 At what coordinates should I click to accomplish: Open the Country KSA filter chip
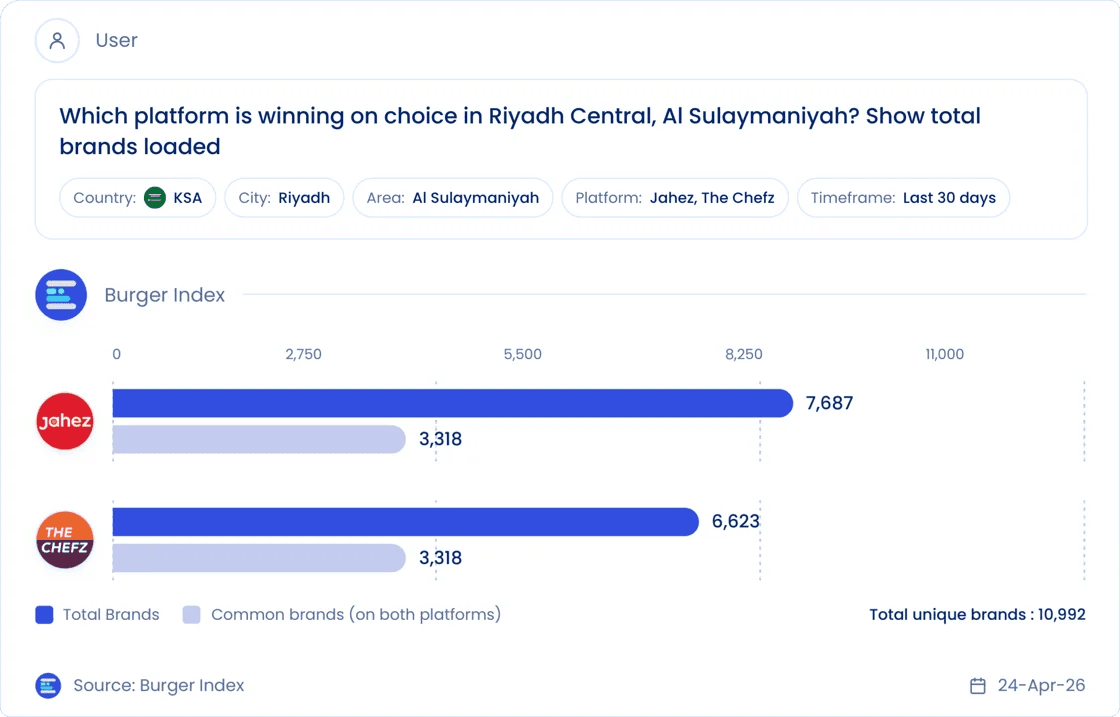(138, 198)
